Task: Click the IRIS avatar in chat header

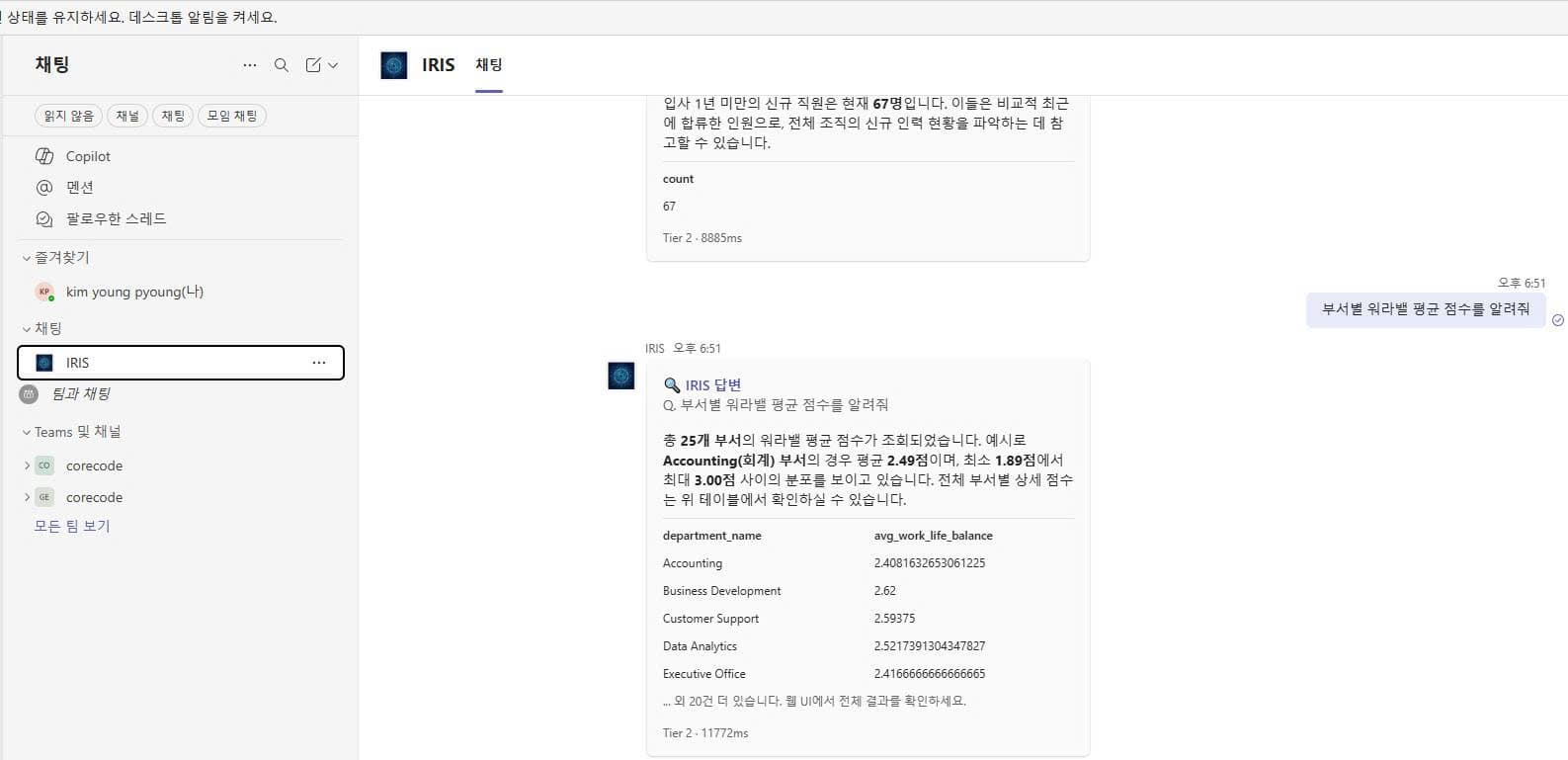Action: click(394, 65)
